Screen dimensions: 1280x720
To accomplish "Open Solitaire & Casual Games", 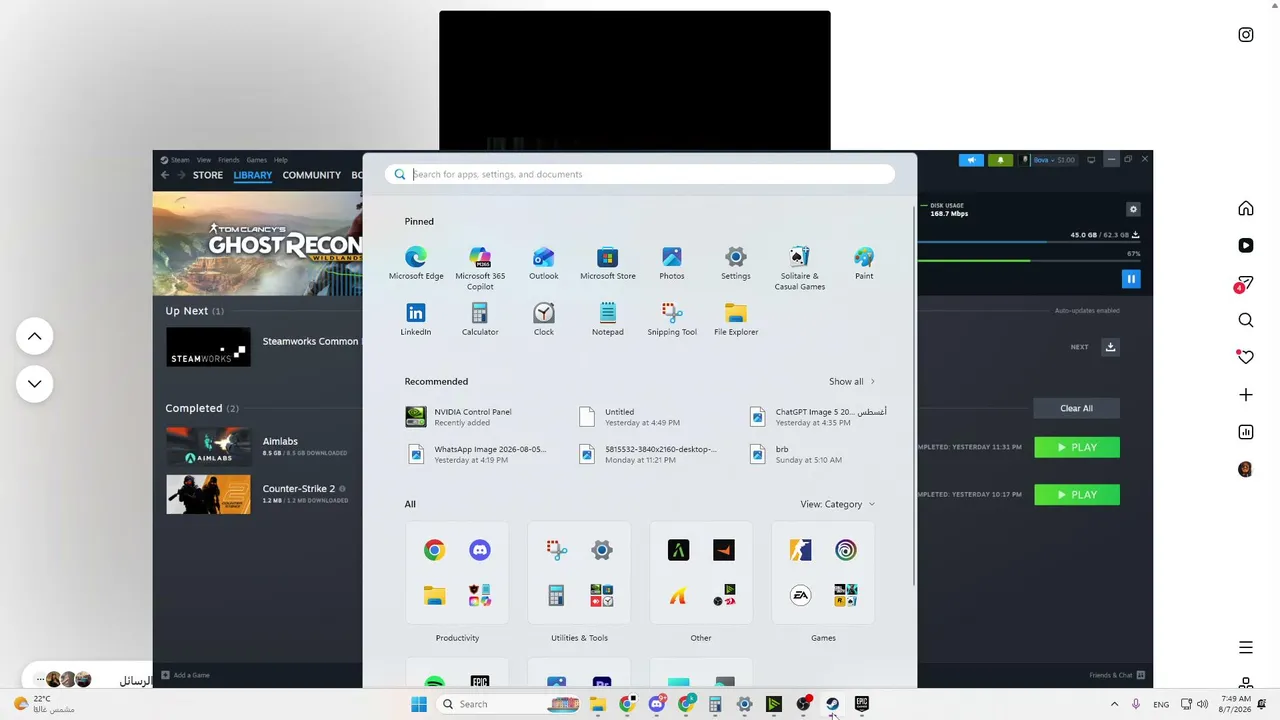I will 800,268.
